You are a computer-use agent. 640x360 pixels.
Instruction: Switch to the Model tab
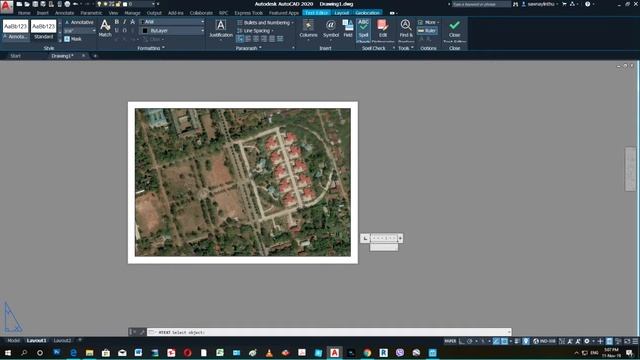[13, 340]
